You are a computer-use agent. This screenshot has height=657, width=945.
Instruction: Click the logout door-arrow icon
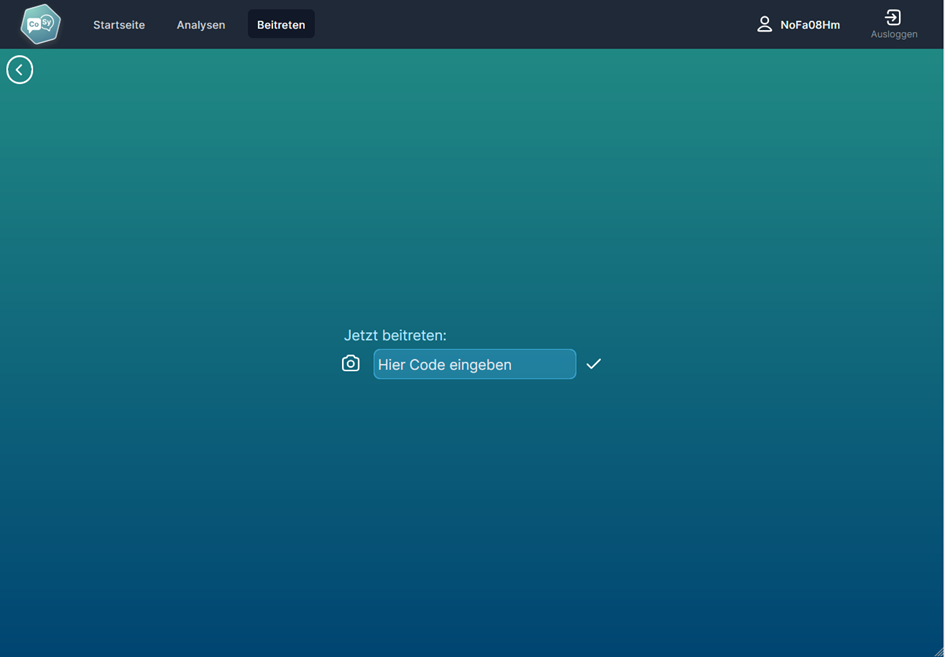[x=893, y=17]
